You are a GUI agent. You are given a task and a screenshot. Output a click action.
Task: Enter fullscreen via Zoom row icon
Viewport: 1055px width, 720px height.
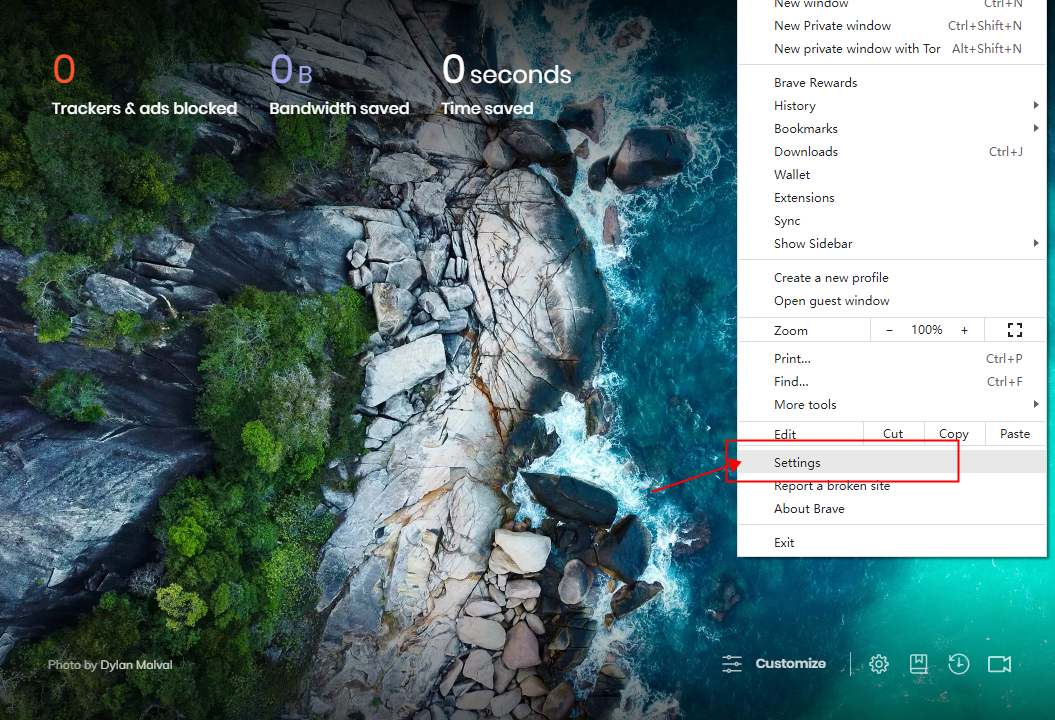1014,330
